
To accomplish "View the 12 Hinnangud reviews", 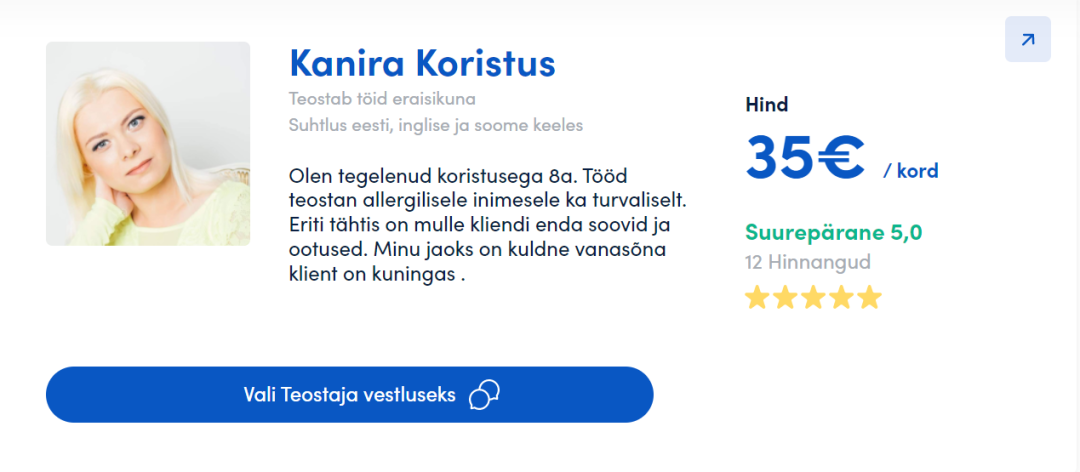I will [x=808, y=263].
